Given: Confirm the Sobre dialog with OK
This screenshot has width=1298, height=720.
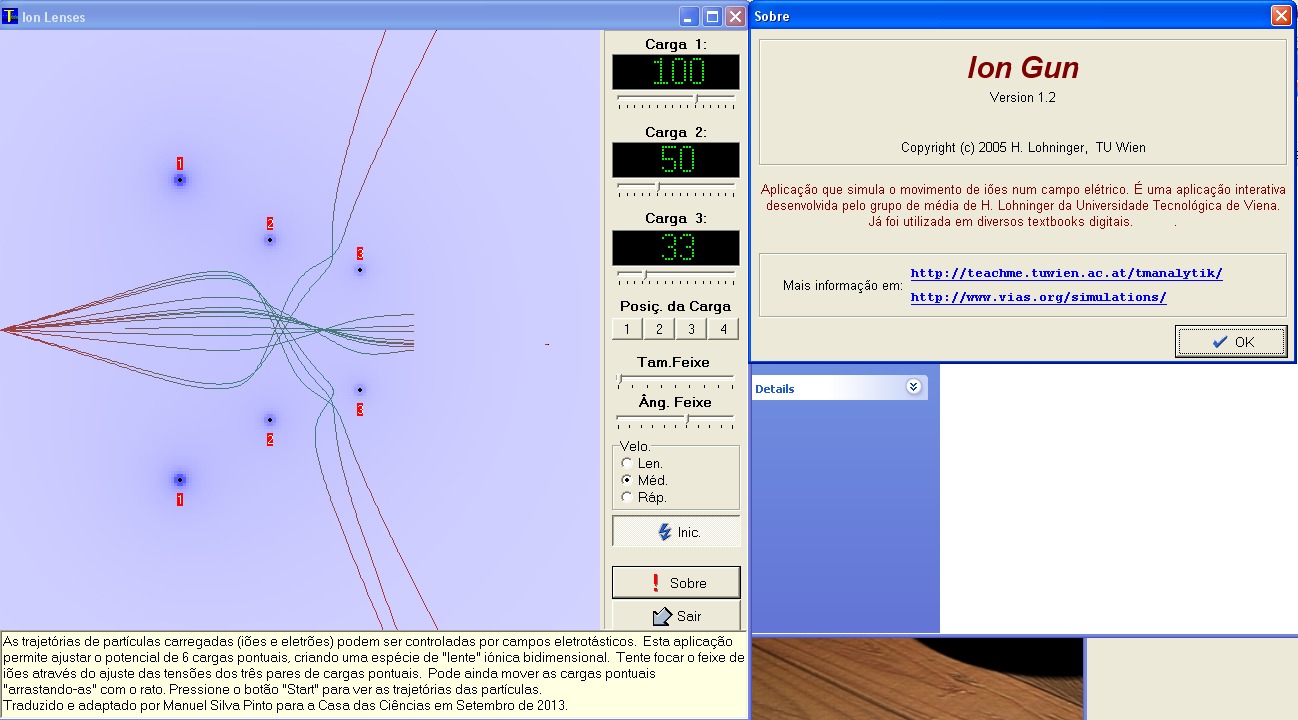Looking at the screenshot, I should tap(1231, 342).
